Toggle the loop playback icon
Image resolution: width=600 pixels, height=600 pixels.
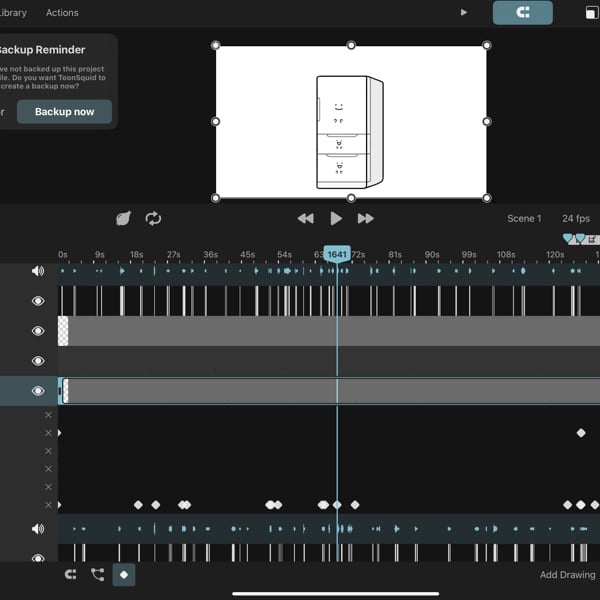(153, 218)
